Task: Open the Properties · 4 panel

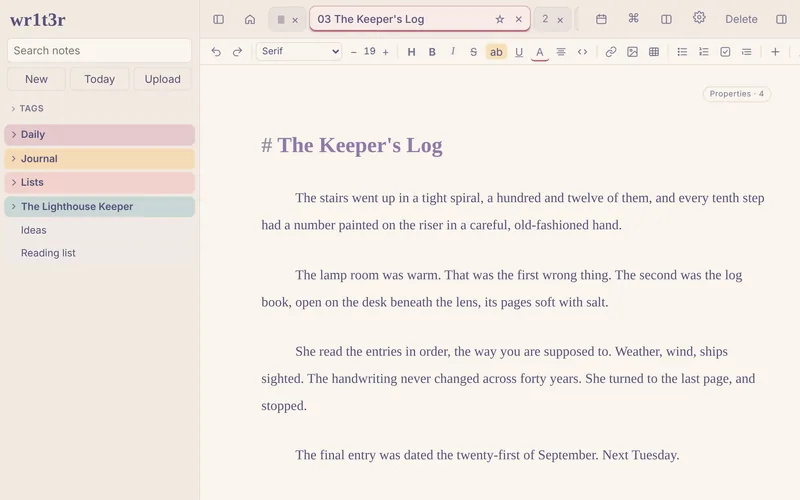Action: (736, 94)
